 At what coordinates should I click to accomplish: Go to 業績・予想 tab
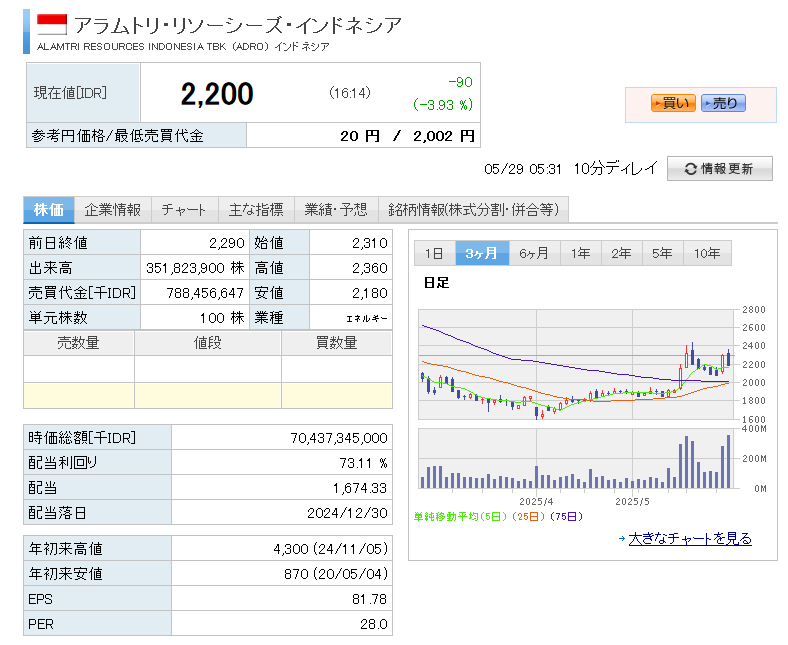[336, 210]
